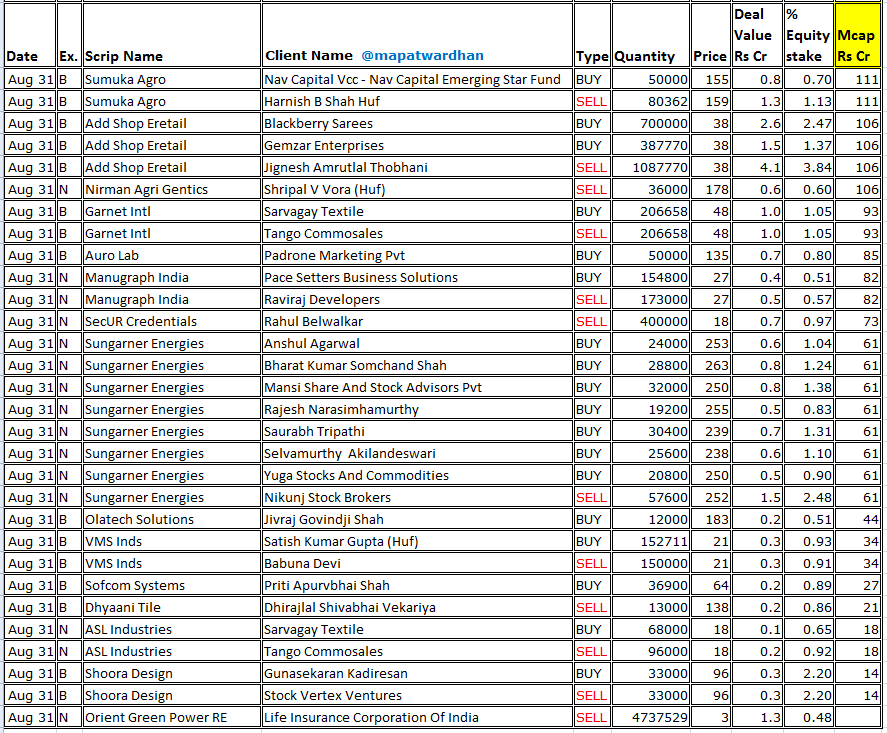
Task: Click Orient Green Power RE cell
Action: (172, 718)
